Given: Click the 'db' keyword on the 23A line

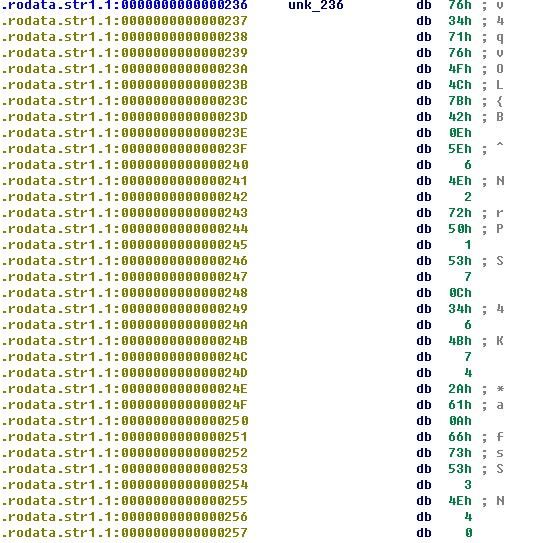Looking at the screenshot, I should coord(424,69).
